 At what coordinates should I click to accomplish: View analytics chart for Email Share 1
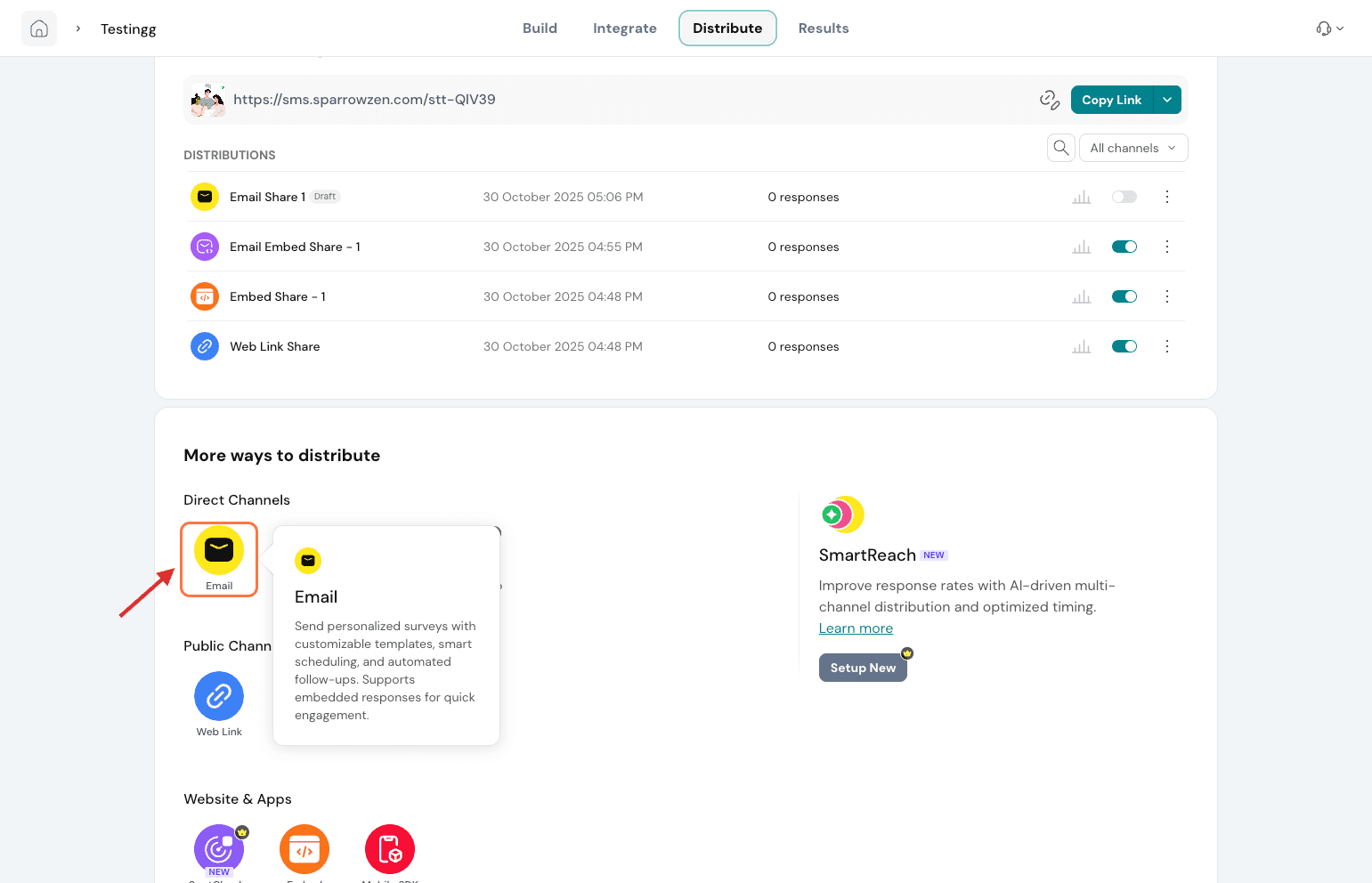1081,198
